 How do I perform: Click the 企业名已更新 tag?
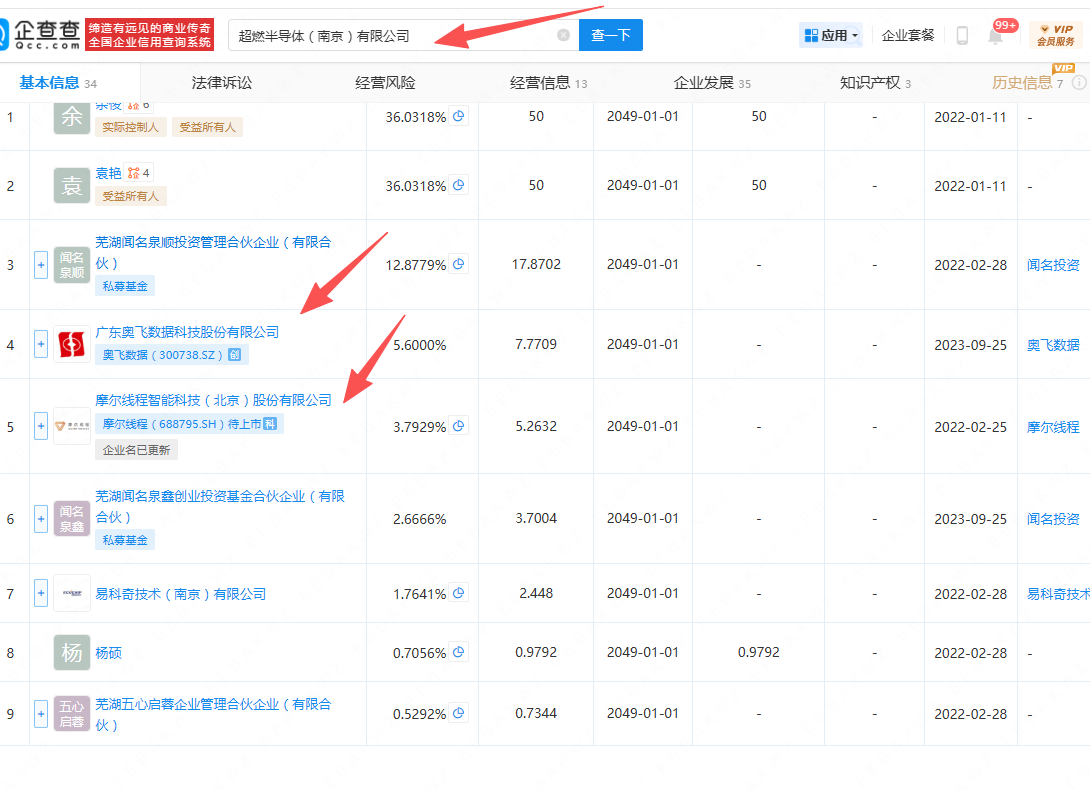tap(136, 450)
